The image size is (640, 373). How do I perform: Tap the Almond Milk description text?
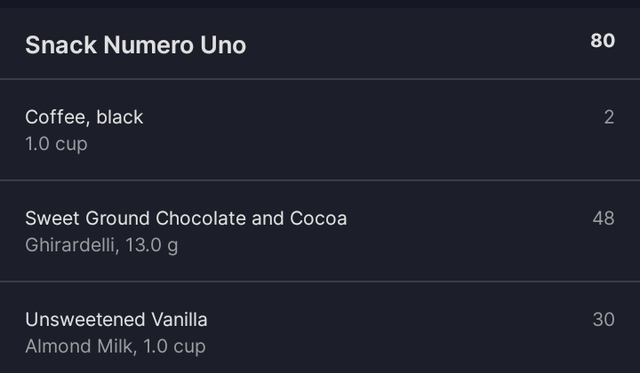click(79, 346)
